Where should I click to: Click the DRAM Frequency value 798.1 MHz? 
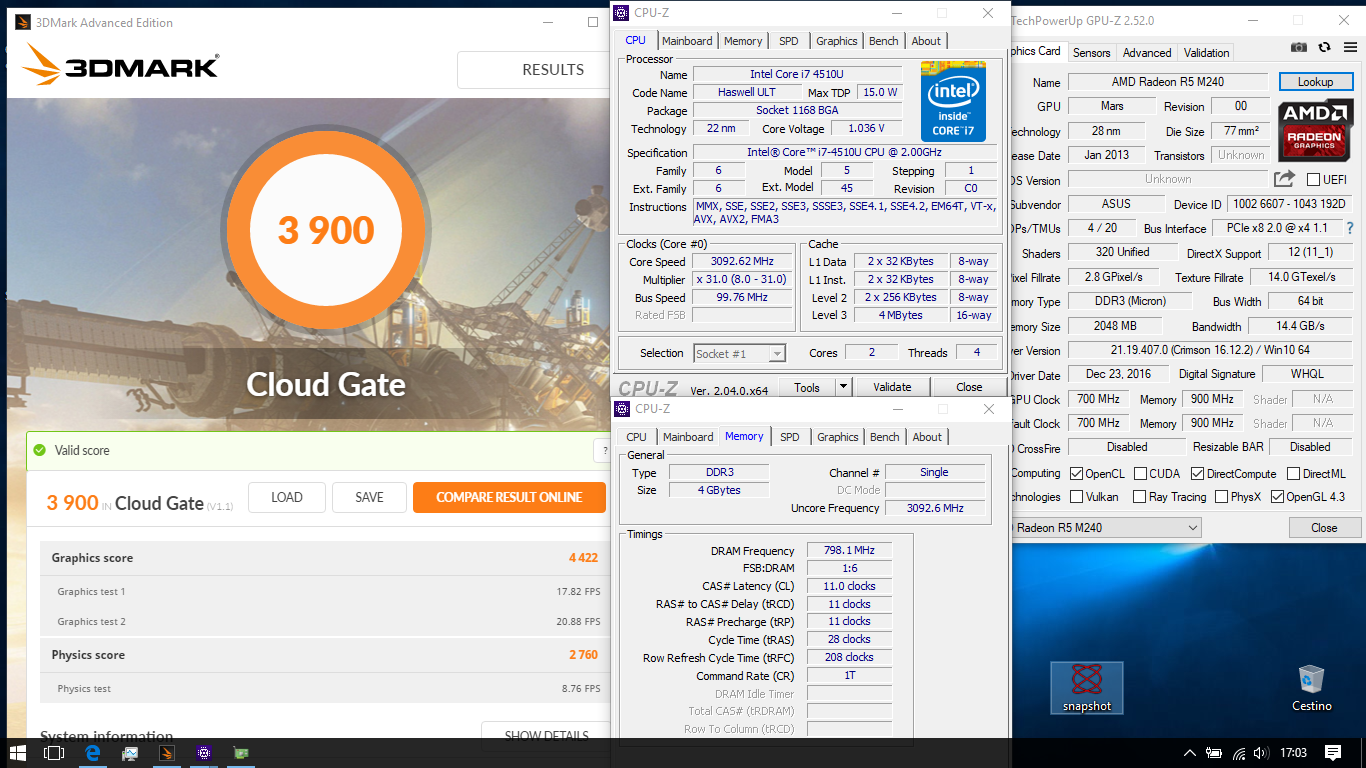coord(848,551)
